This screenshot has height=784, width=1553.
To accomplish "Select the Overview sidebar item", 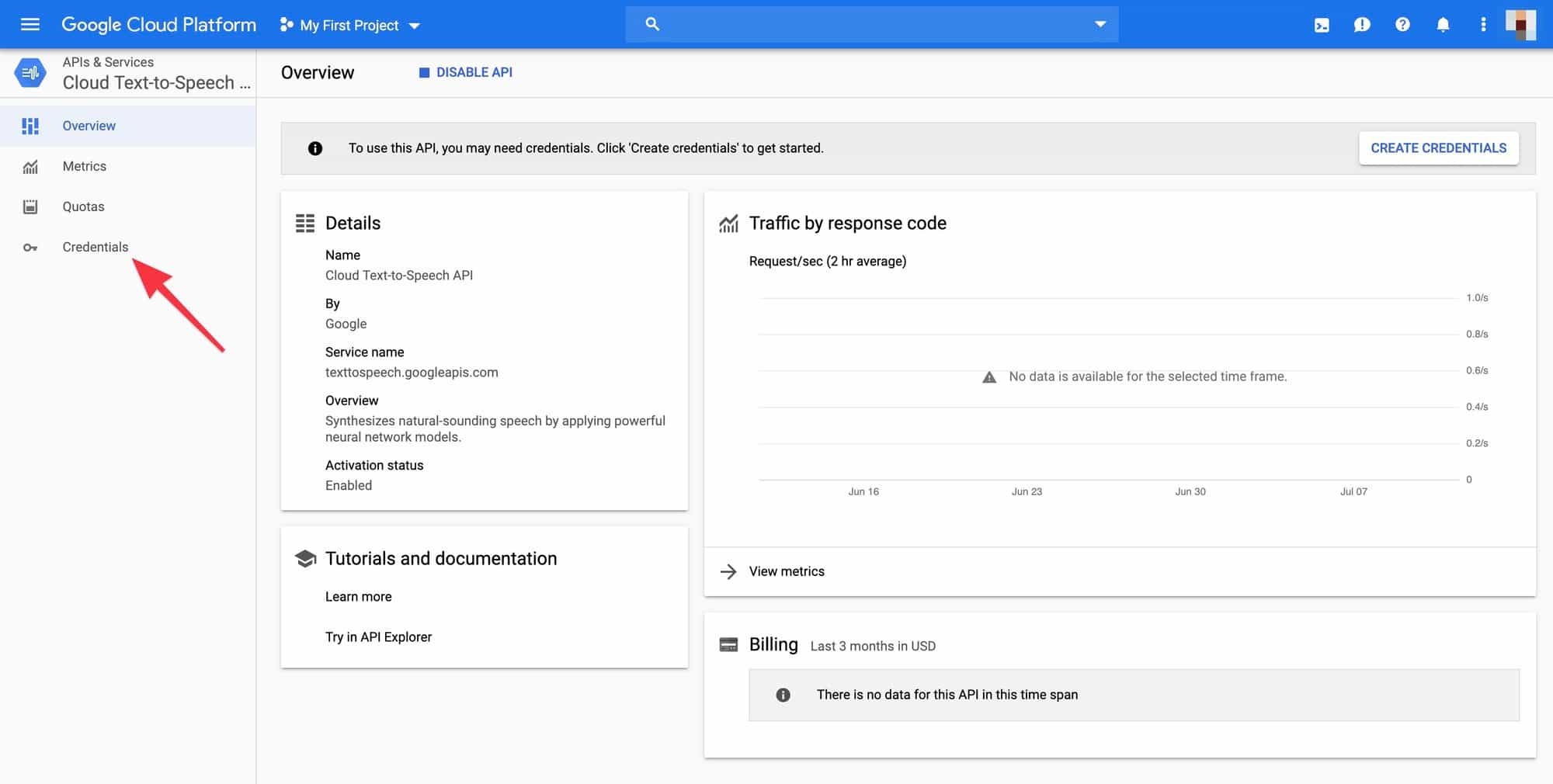I will pos(127,126).
